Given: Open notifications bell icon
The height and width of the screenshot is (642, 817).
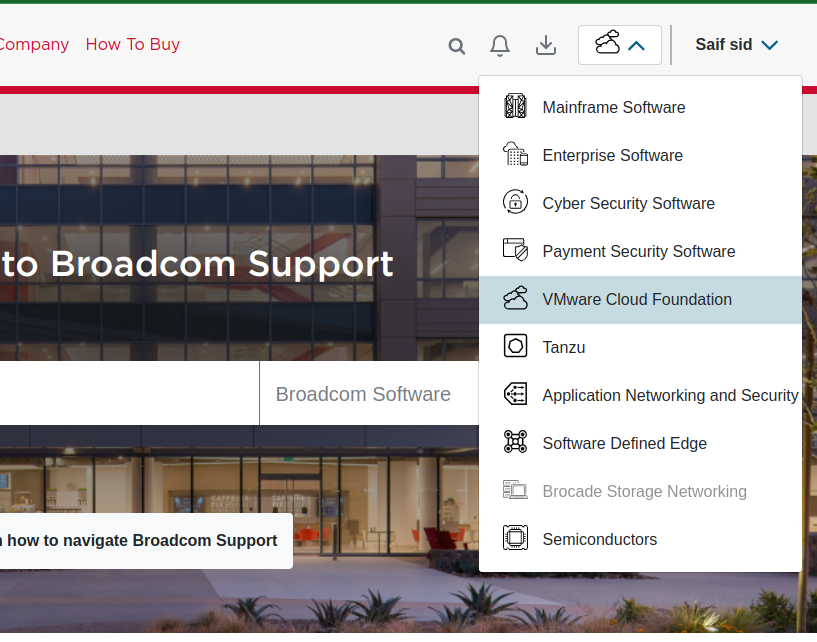Looking at the screenshot, I should coord(500,45).
